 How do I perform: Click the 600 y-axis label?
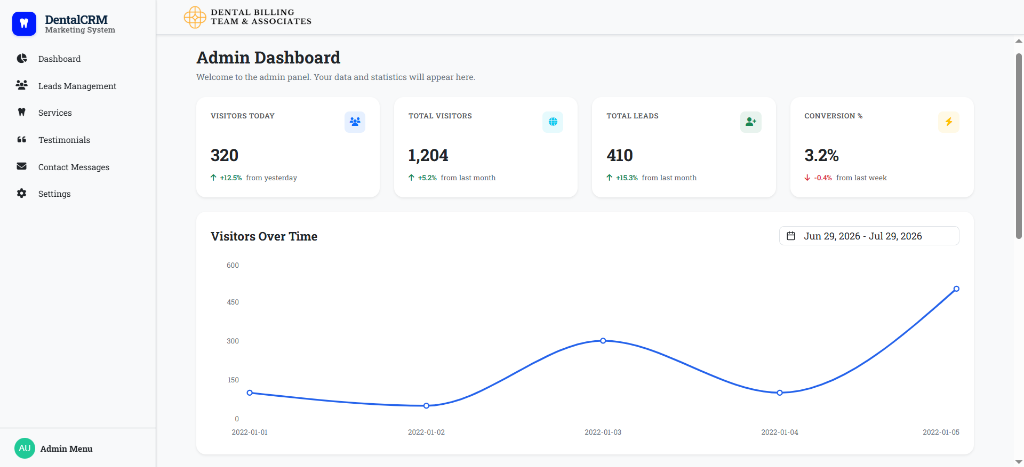coord(233,265)
